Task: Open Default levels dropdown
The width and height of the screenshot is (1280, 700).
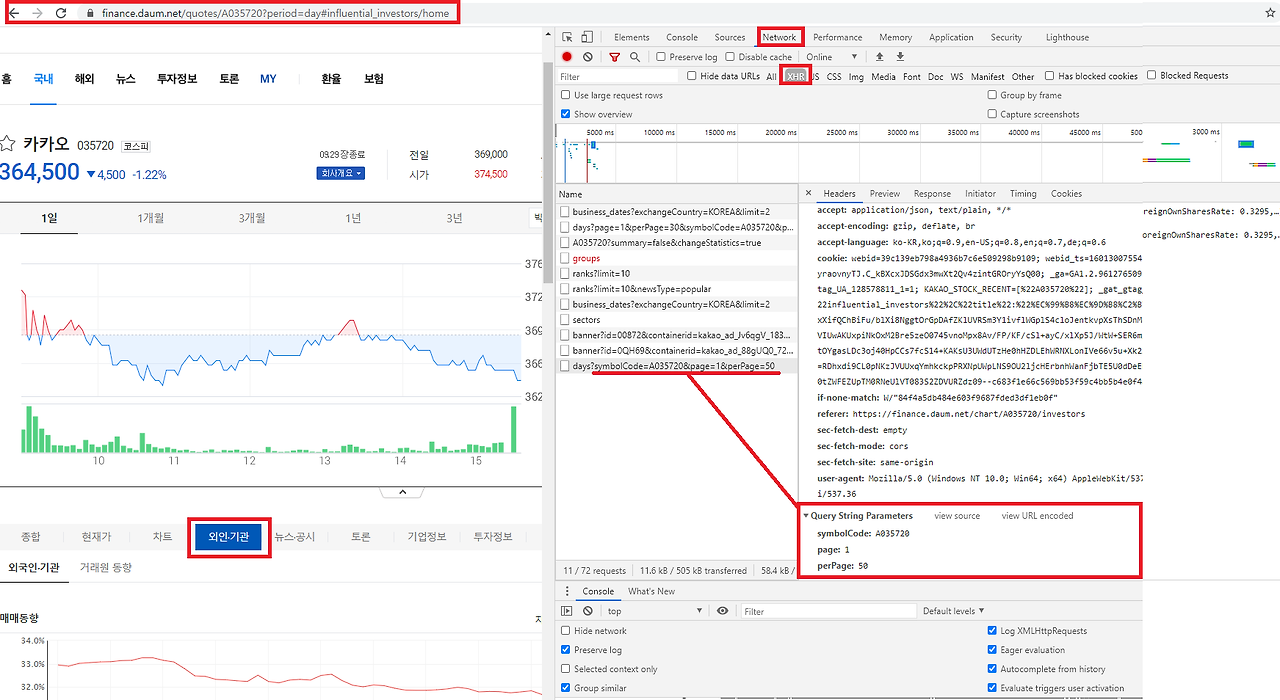Action: pos(953,611)
